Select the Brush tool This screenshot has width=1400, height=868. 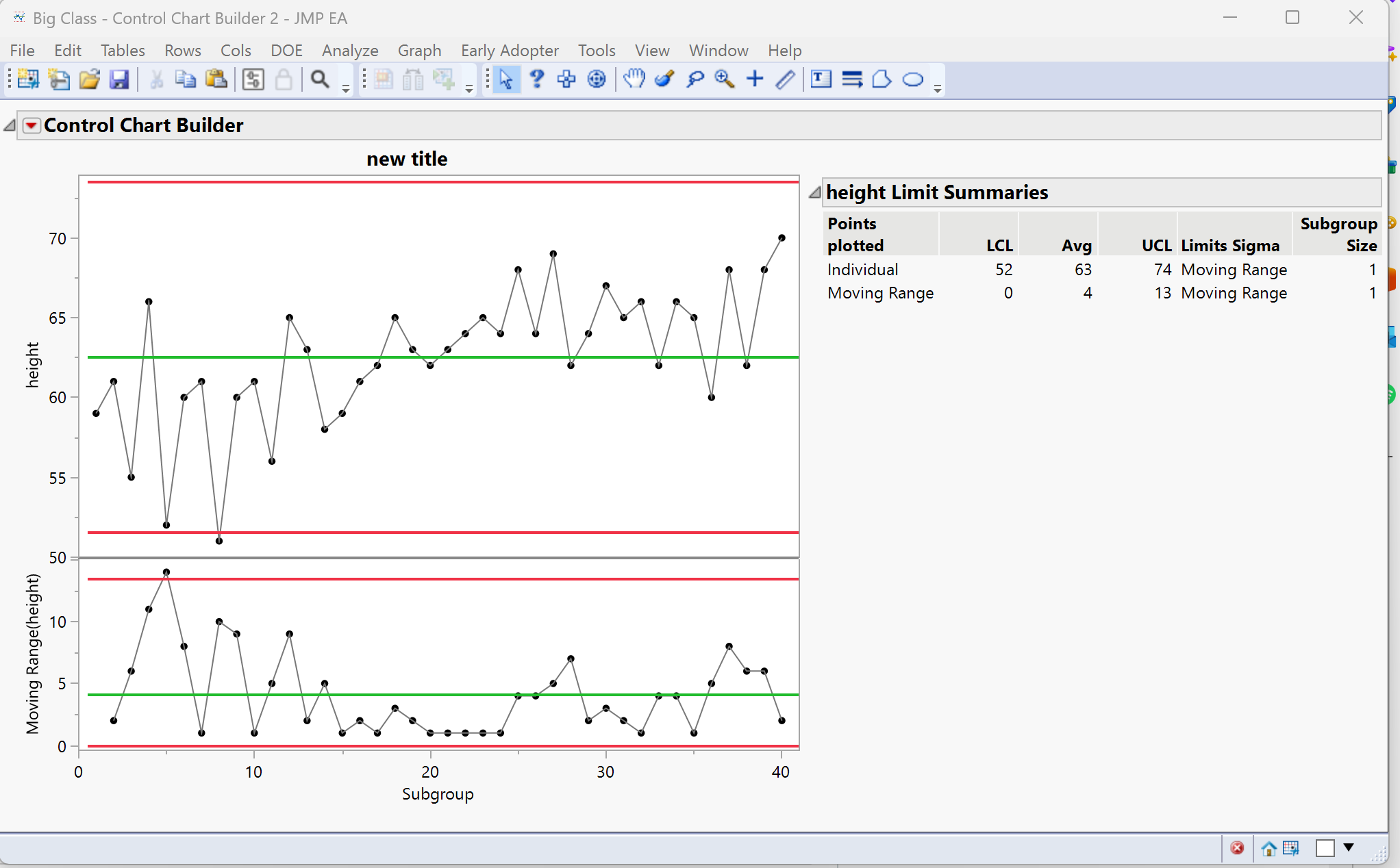click(x=664, y=79)
